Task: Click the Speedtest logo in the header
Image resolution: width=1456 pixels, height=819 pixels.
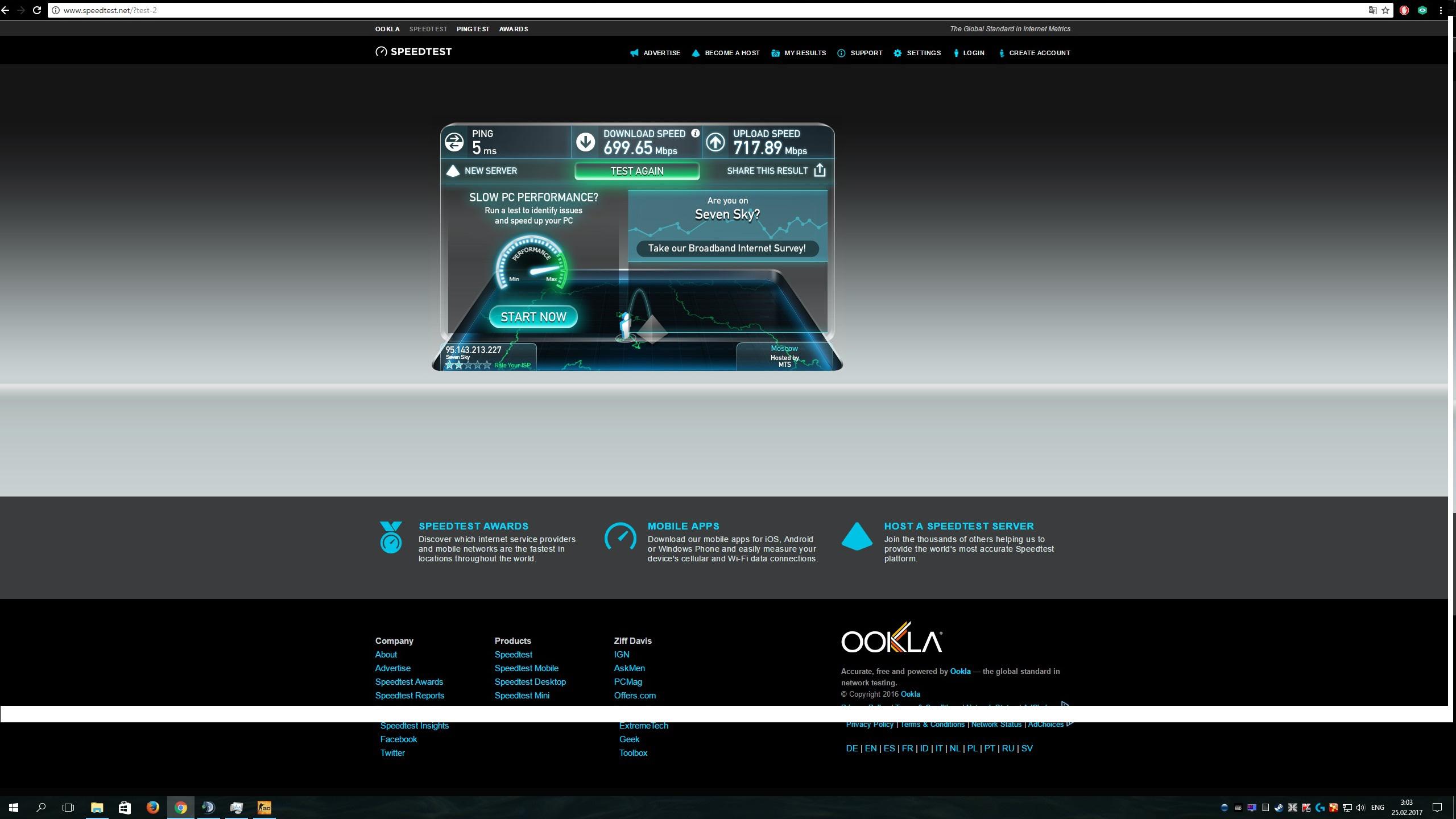Action: [413, 52]
